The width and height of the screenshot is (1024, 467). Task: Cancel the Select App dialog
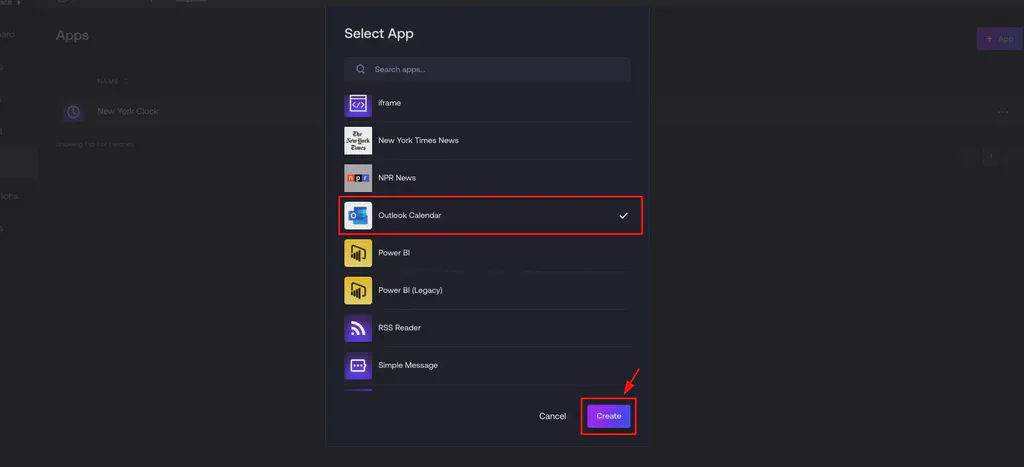click(x=552, y=416)
